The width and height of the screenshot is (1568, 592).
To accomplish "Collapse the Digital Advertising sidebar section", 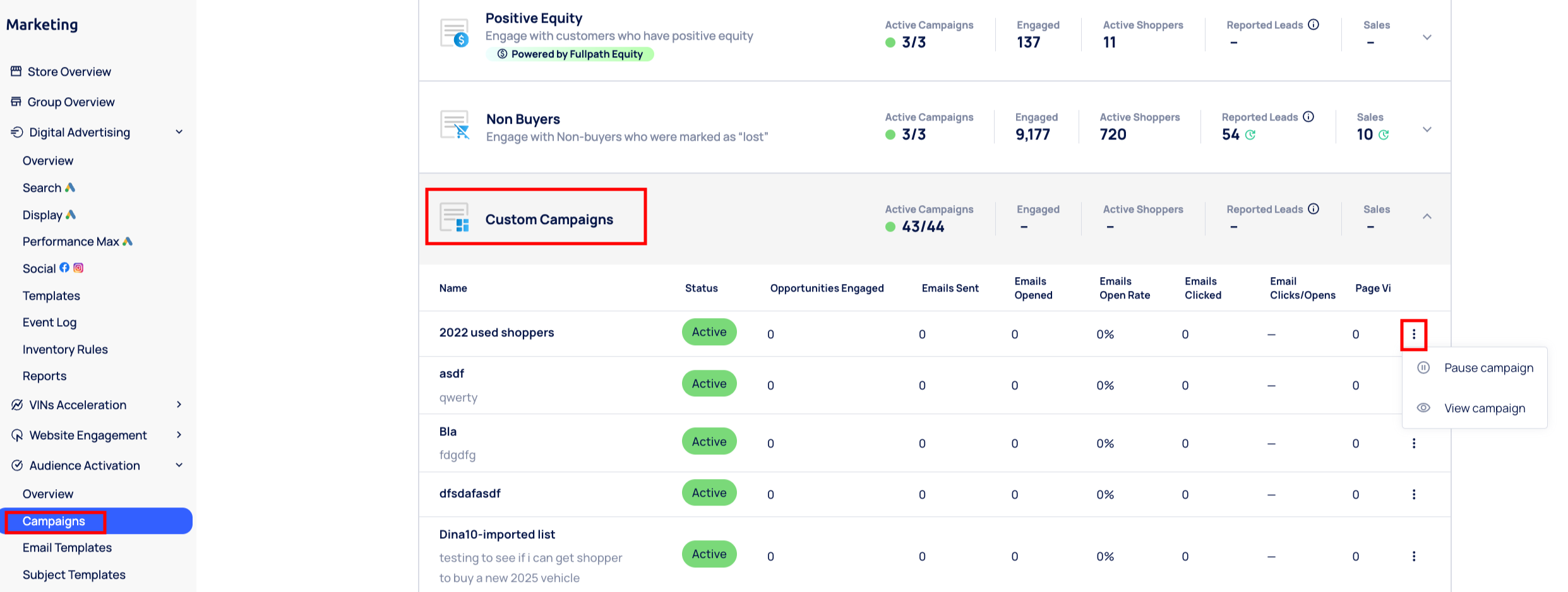I will point(179,132).
